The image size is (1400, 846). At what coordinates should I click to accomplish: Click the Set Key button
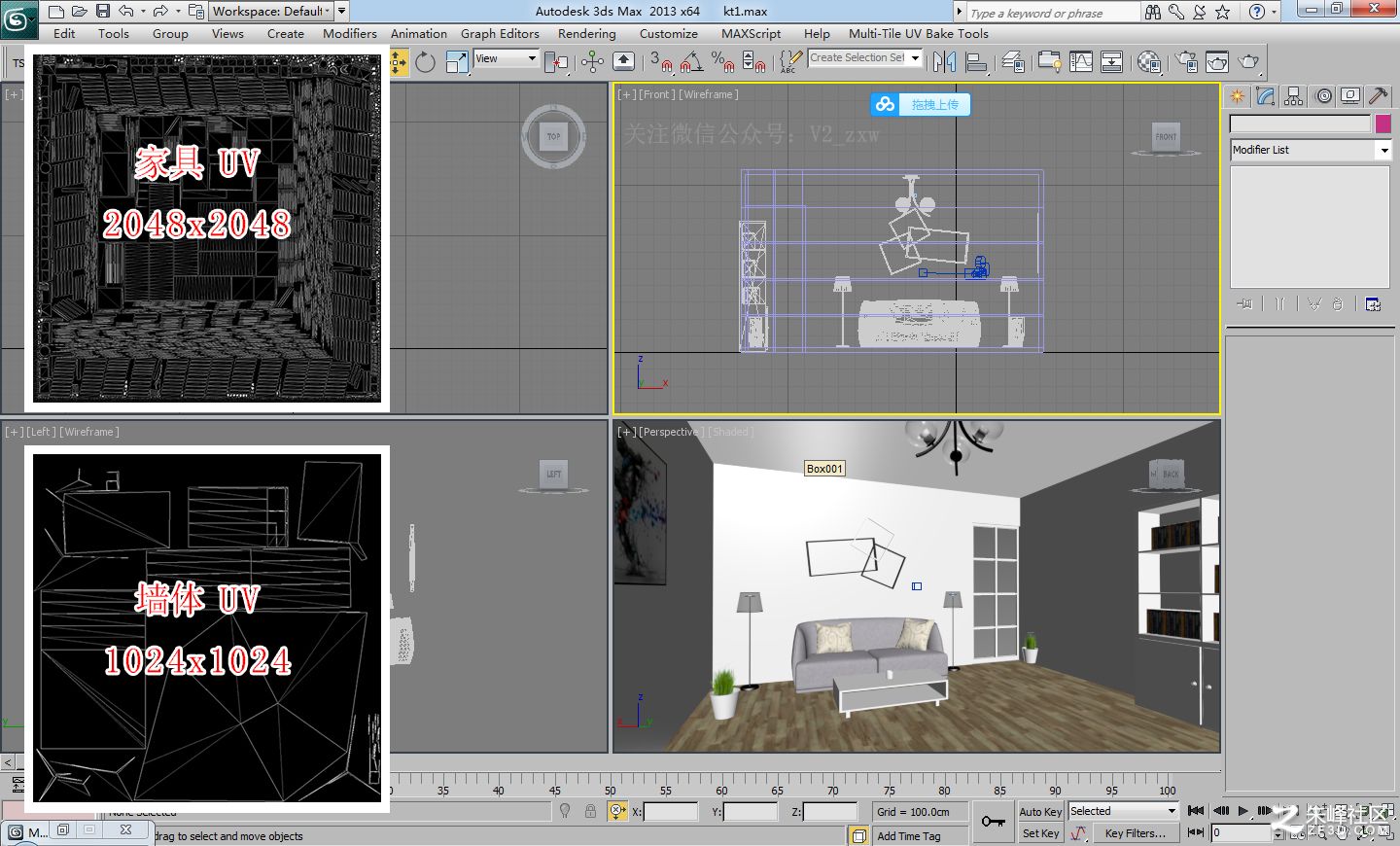[1040, 833]
